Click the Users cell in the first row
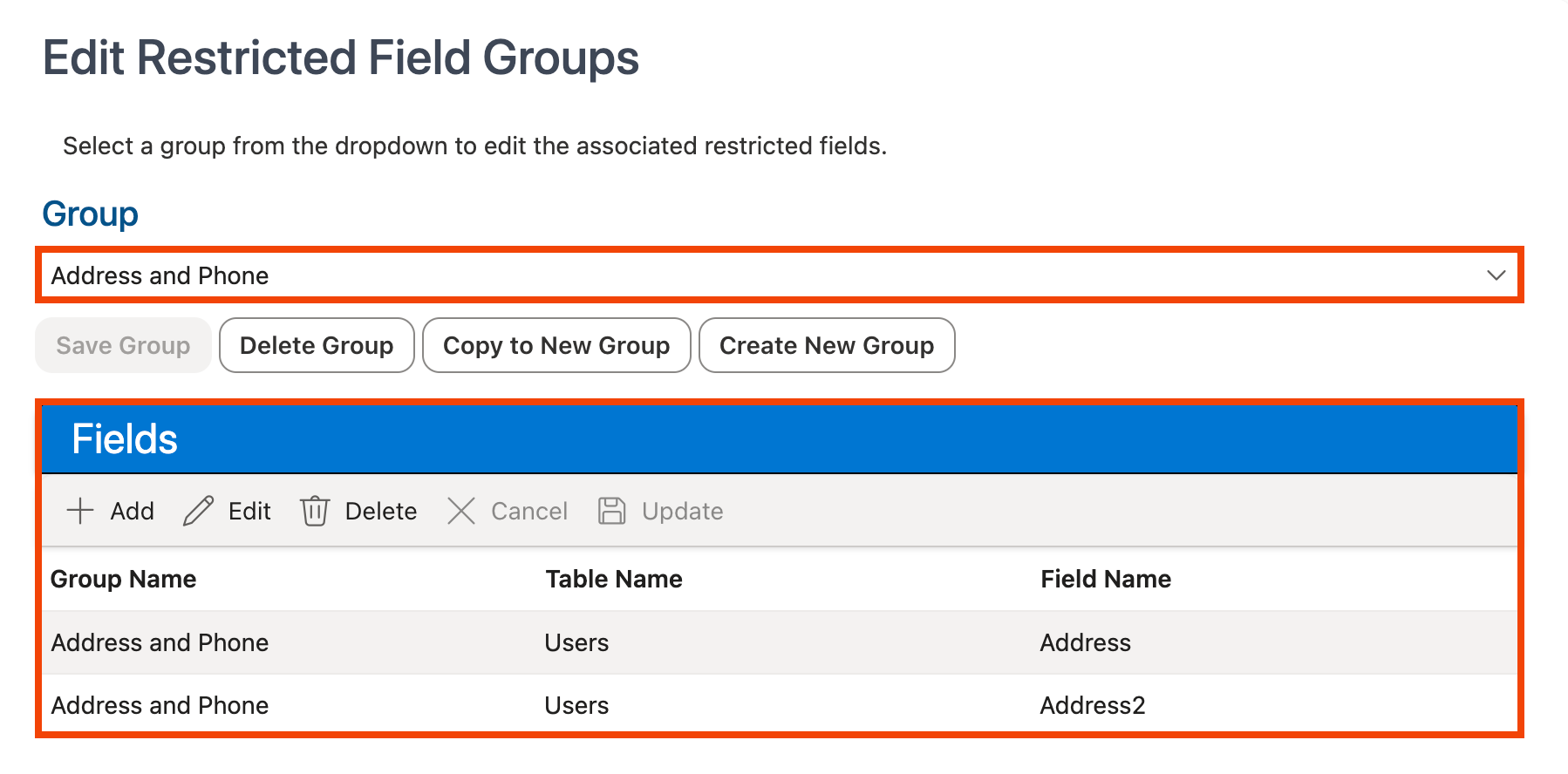 [576, 643]
